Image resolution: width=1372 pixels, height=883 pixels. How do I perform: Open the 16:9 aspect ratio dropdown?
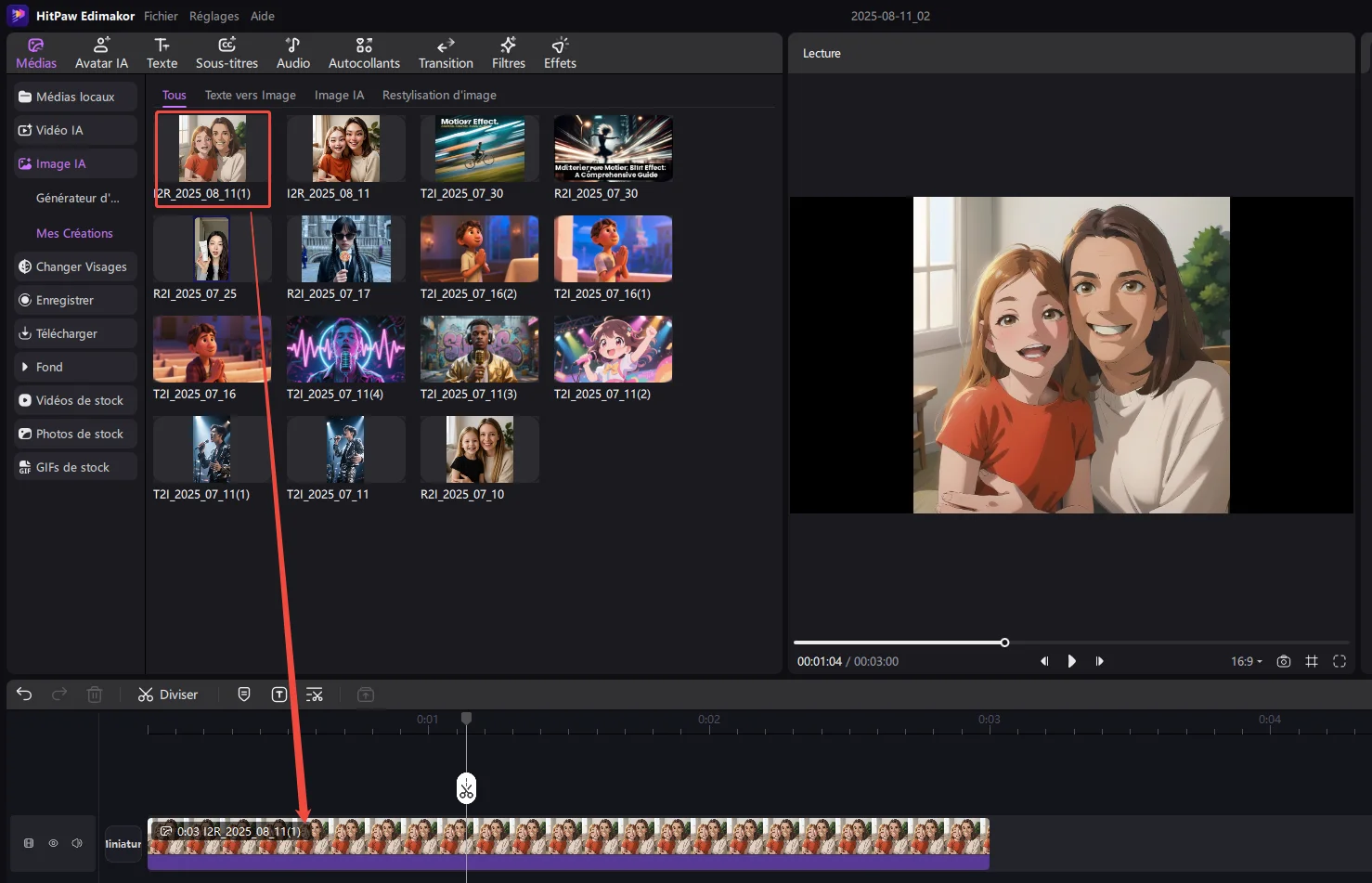pyautogui.click(x=1246, y=661)
